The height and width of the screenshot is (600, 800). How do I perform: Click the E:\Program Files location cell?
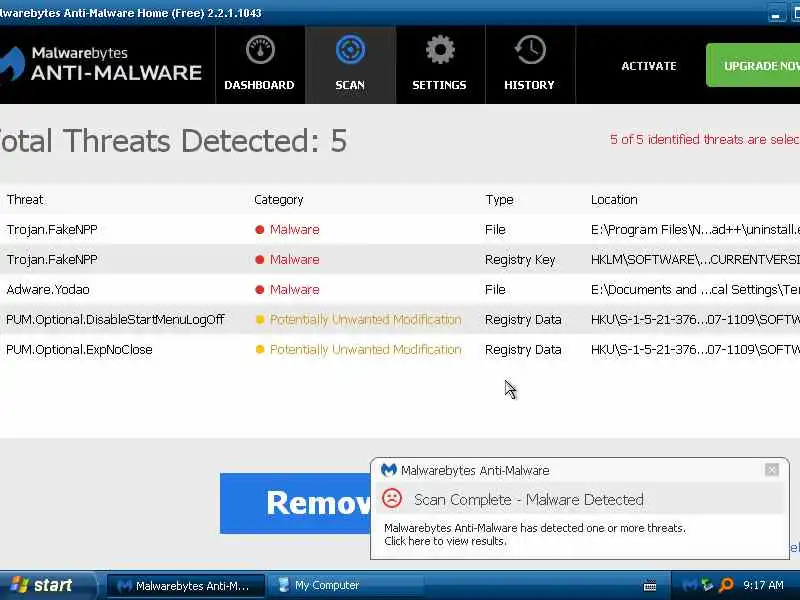click(695, 230)
